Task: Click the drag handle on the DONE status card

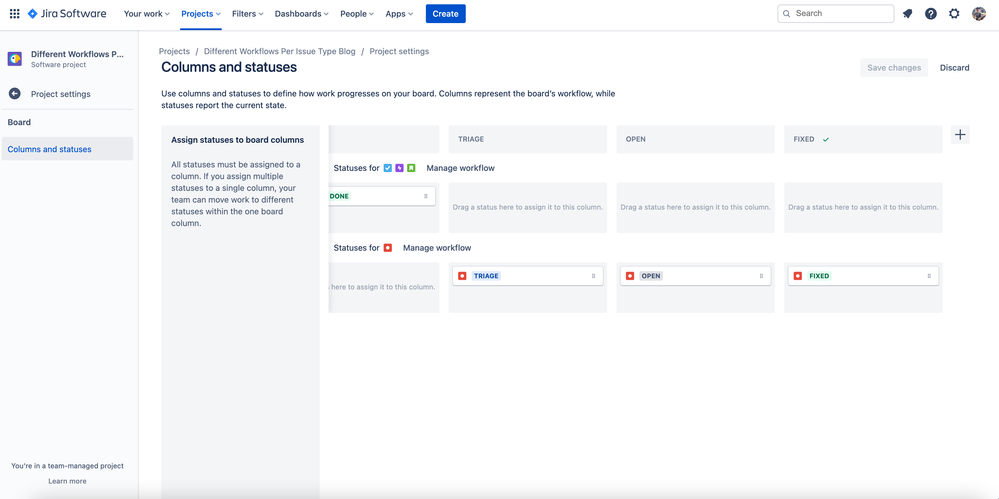Action: (426, 196)
